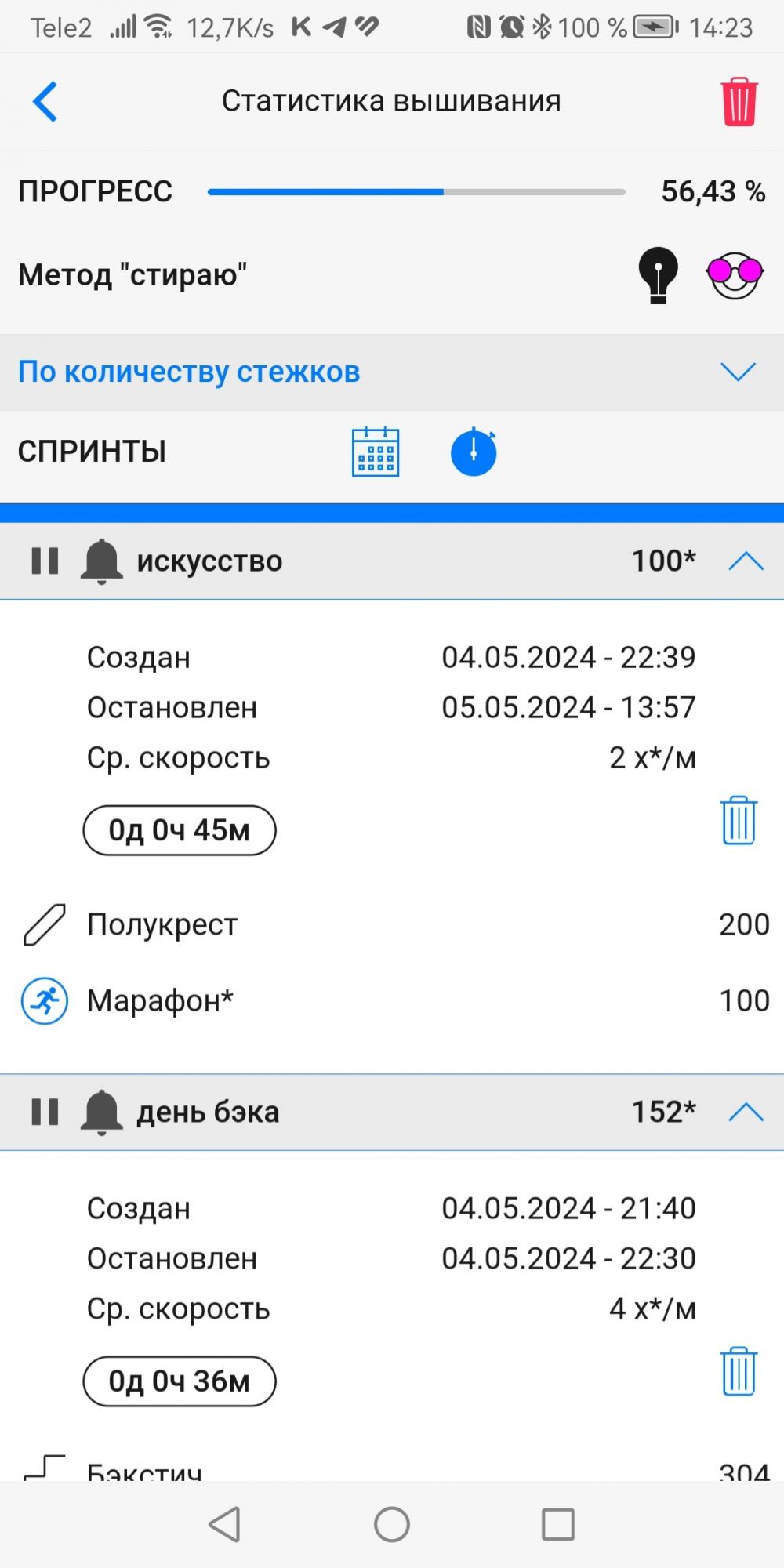The height and width of the screenshot is (1568, 784).
Task: Delete the 'искусство' sprint
Action: point(738,821)
